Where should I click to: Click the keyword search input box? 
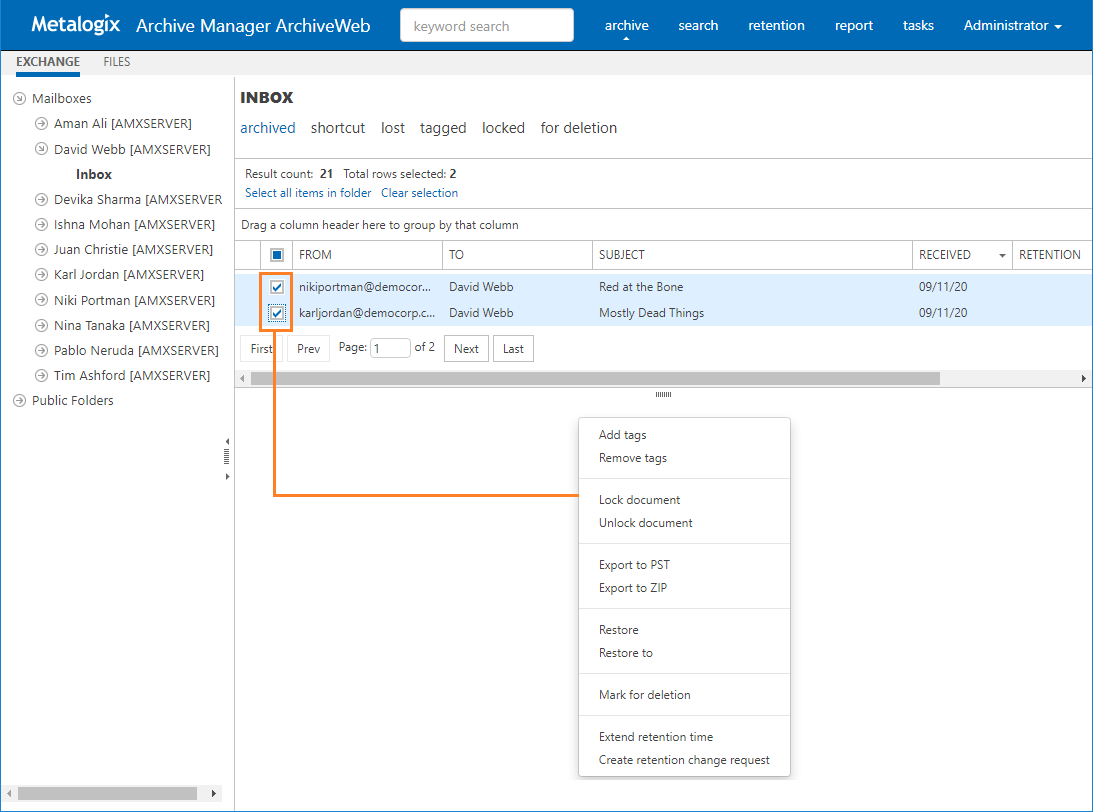point(486,26)
